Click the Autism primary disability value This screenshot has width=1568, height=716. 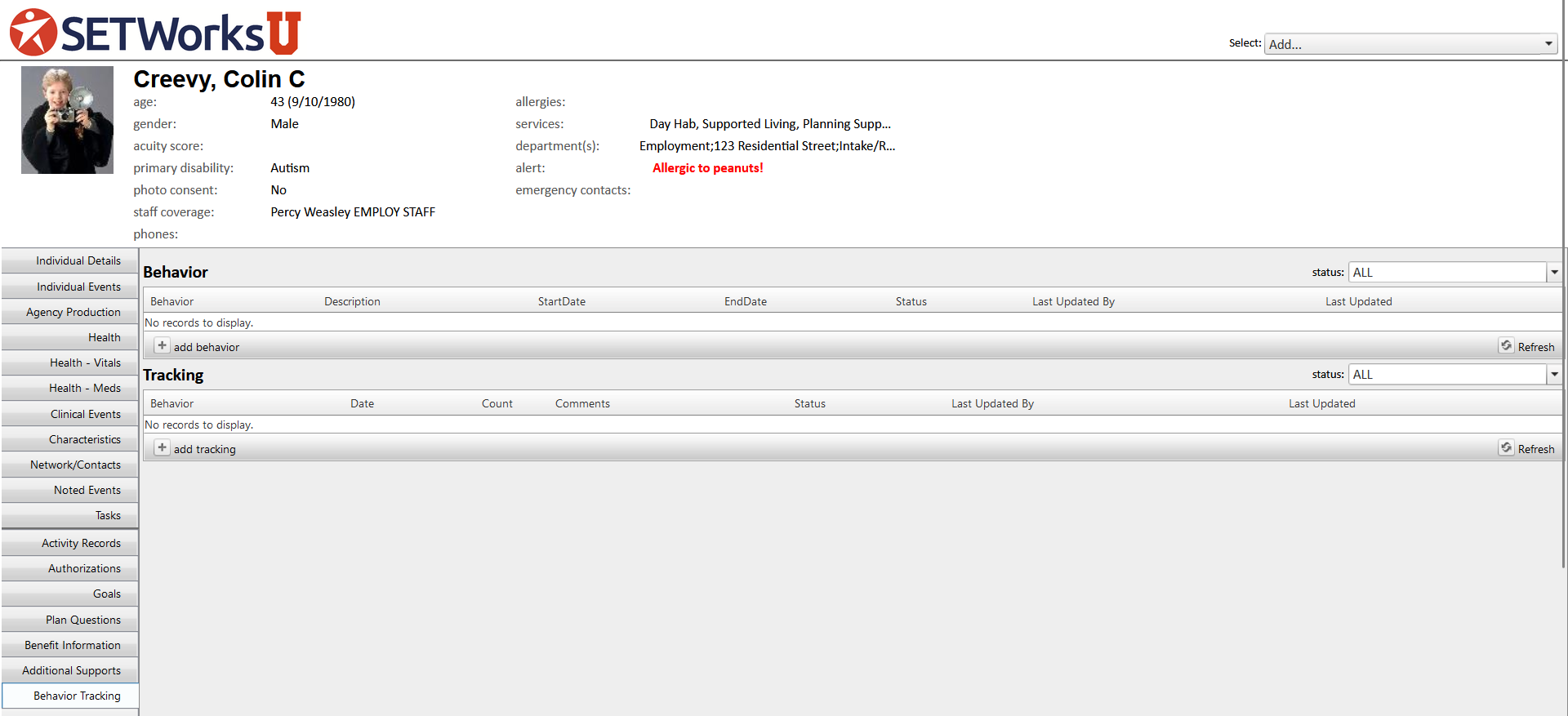[x=290, y=167]
